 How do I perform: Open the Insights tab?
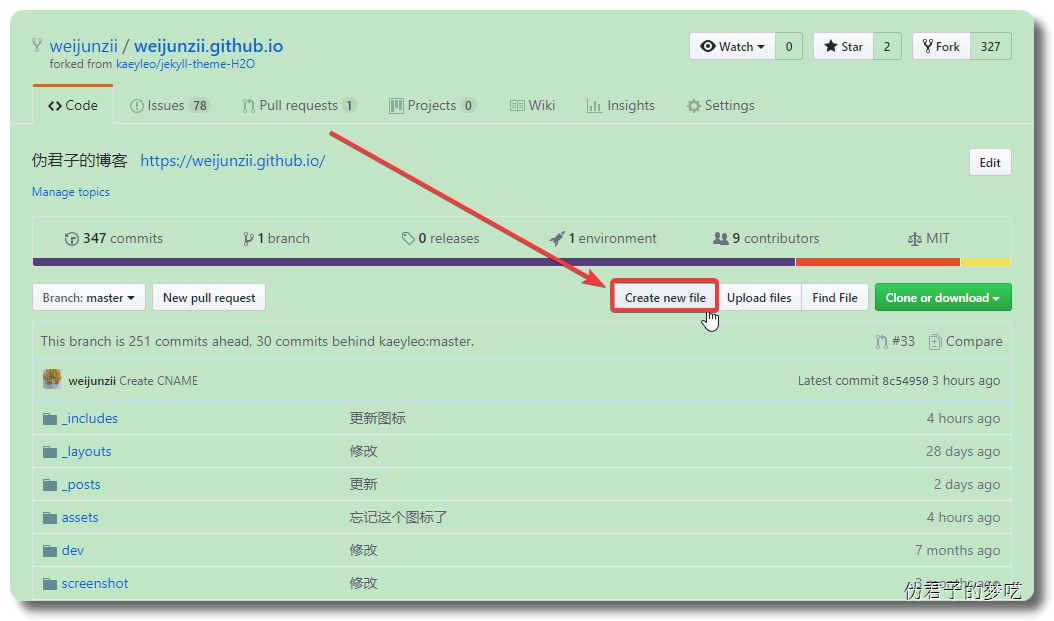[620, 106]
